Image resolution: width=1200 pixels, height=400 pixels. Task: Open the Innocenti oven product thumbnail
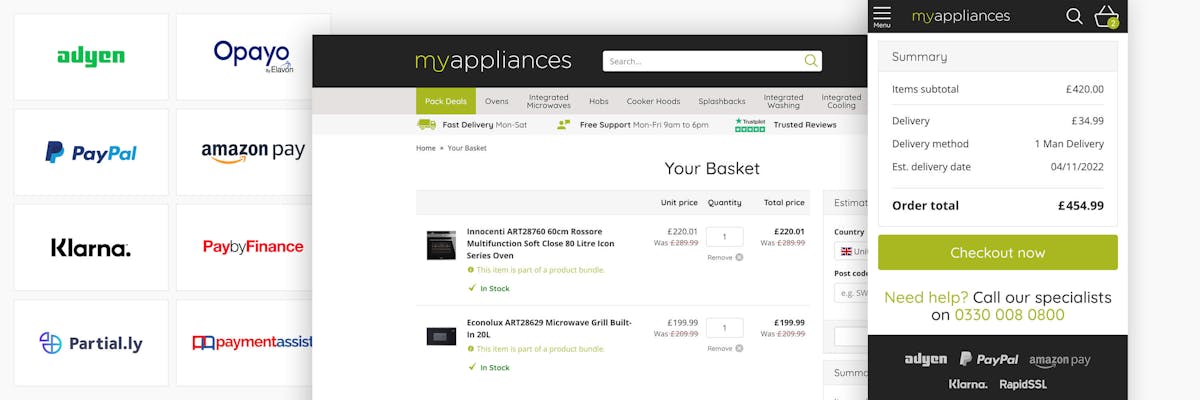(441, 245)
